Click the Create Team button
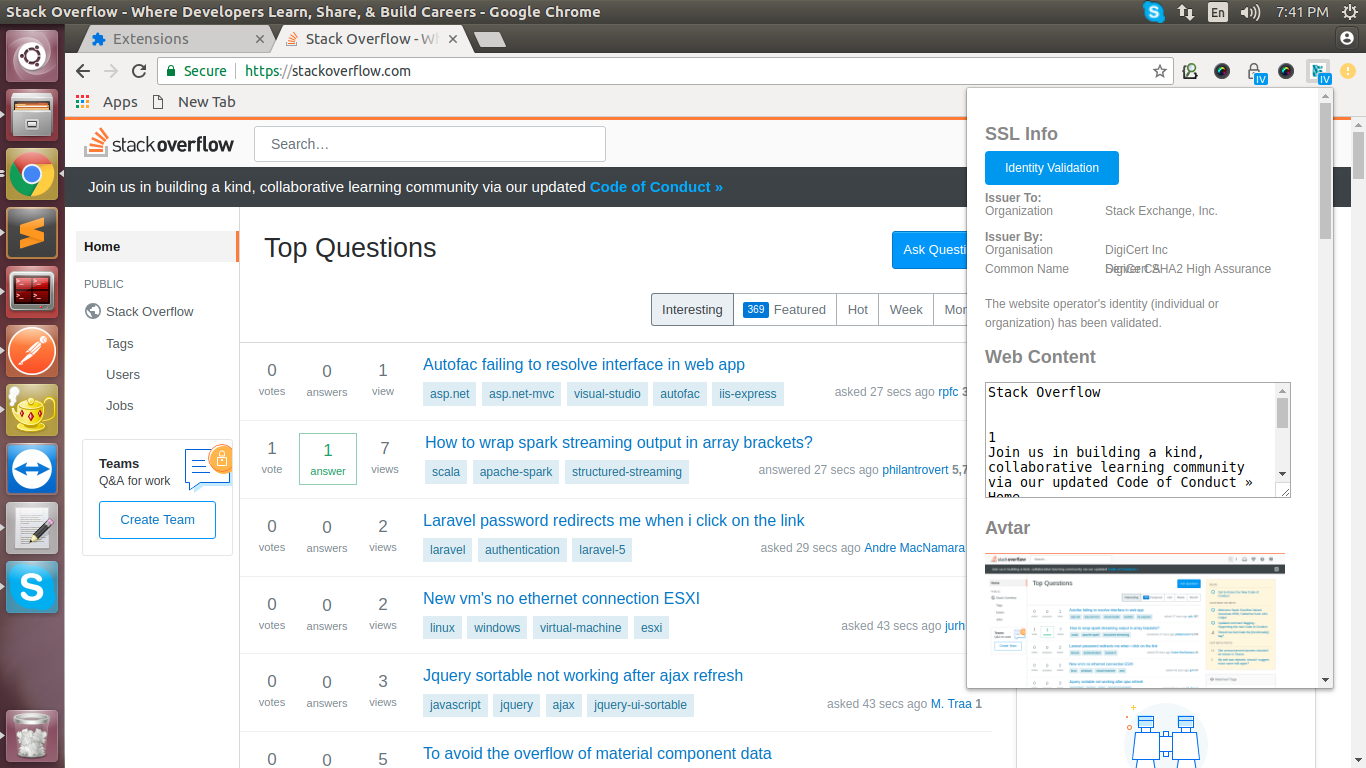 point(158,520)
